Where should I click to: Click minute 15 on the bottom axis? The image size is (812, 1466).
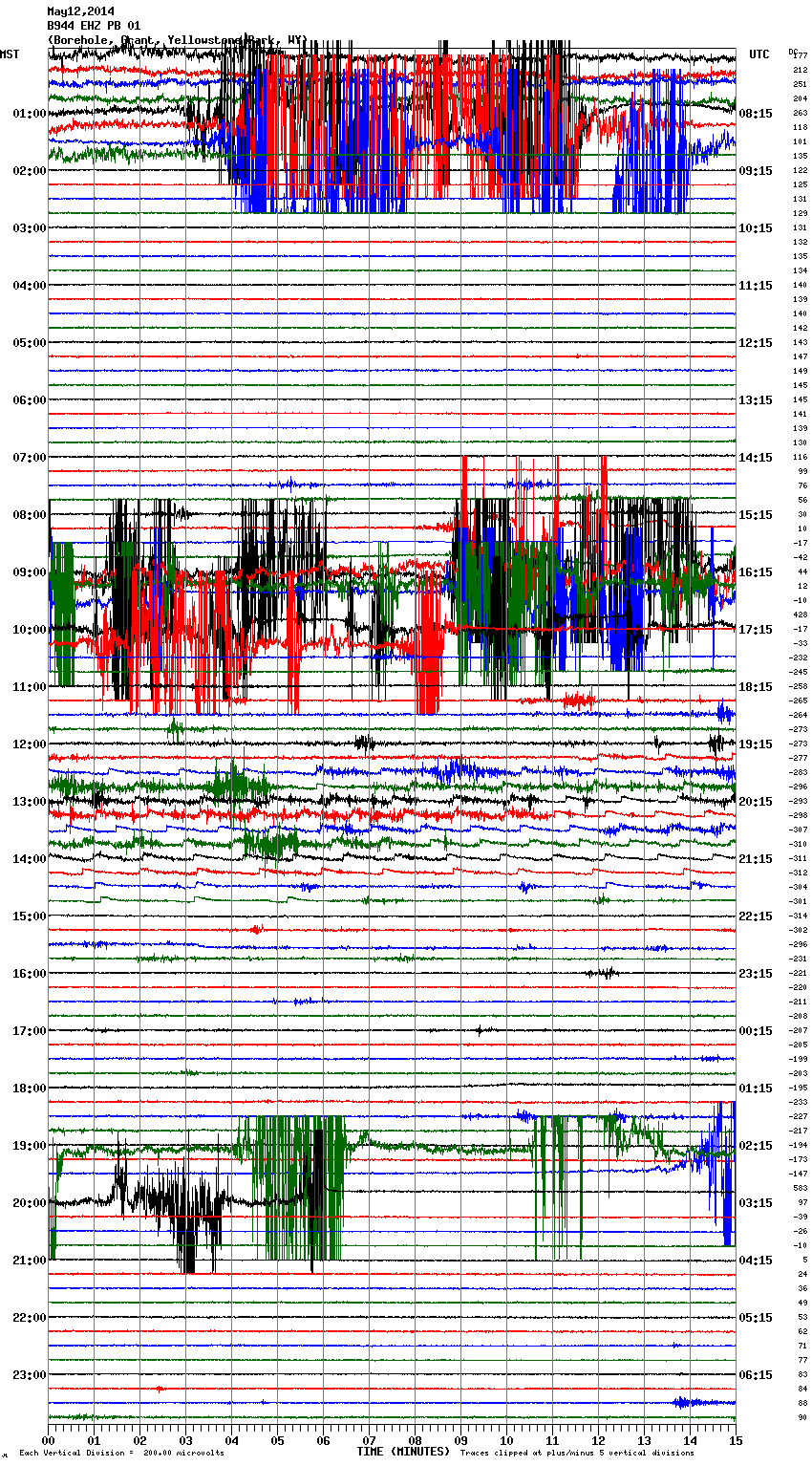(735, 1440)
